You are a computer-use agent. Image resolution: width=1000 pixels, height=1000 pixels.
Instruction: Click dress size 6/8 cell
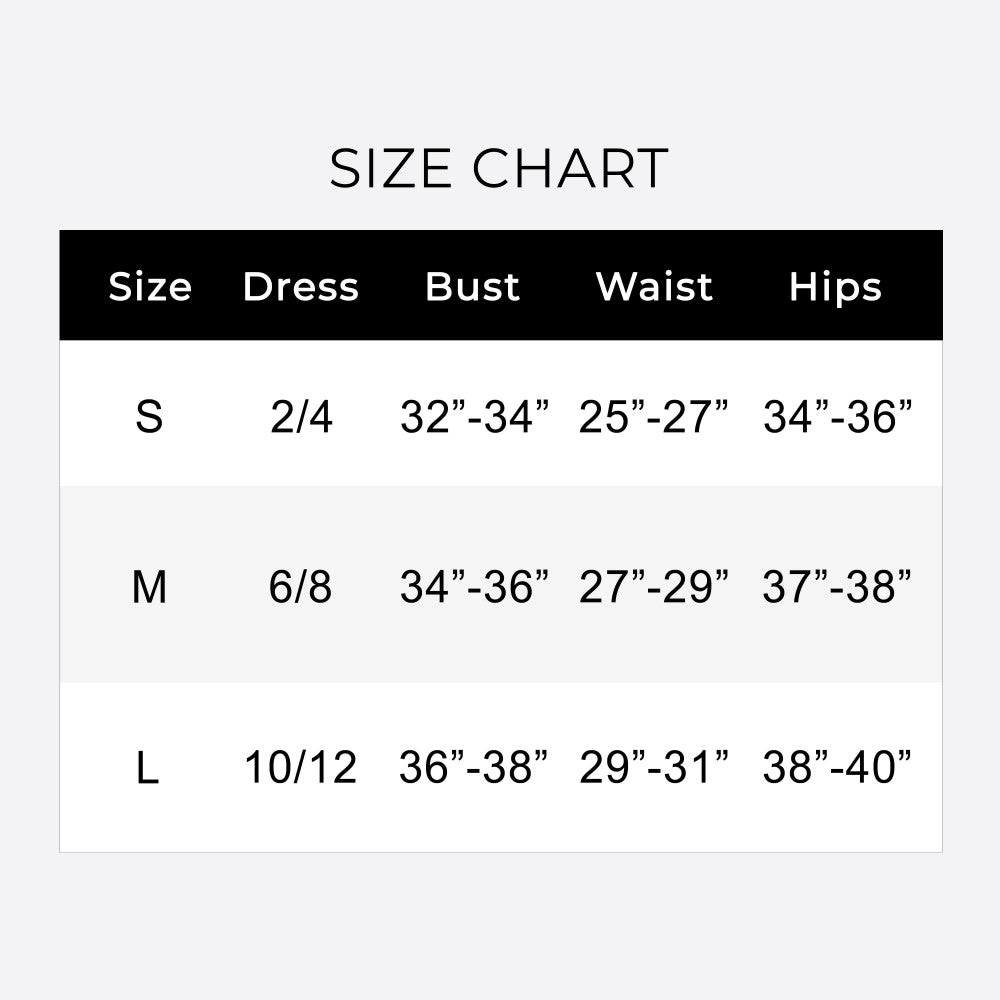pyautogui.click(x=300, y=587)
